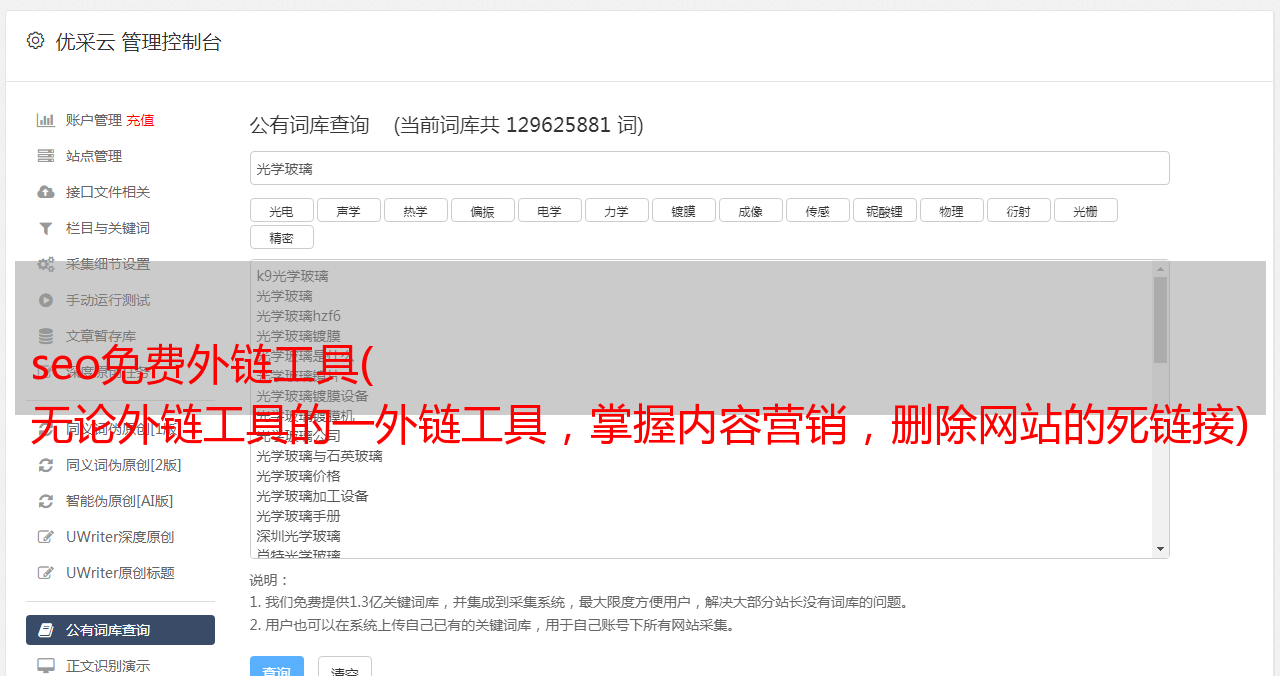
Task: Click the monitor icon for 正文识别演示
Action: (46, 666)
